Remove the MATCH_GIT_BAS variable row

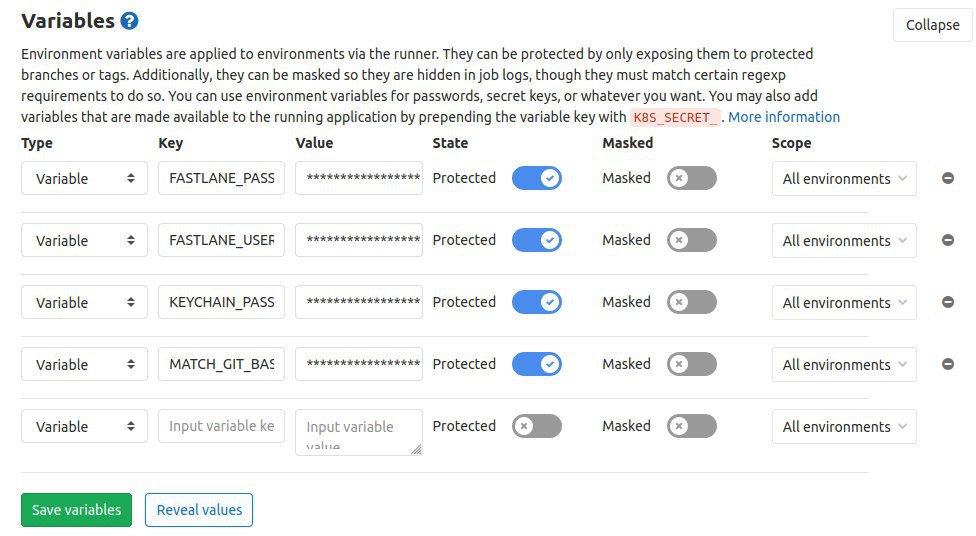(947, 364)
